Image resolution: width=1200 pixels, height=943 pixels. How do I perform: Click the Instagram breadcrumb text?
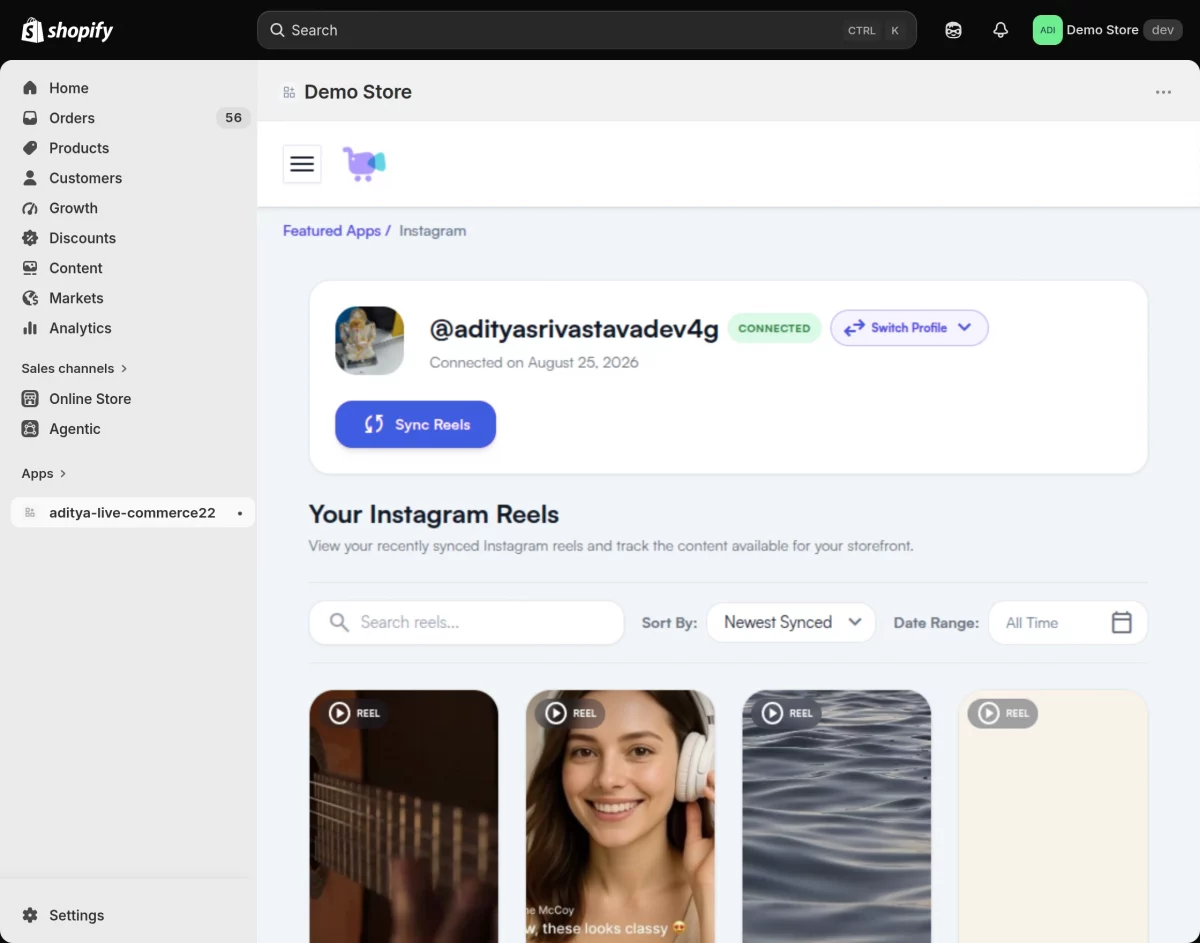(x=432, y=231)
